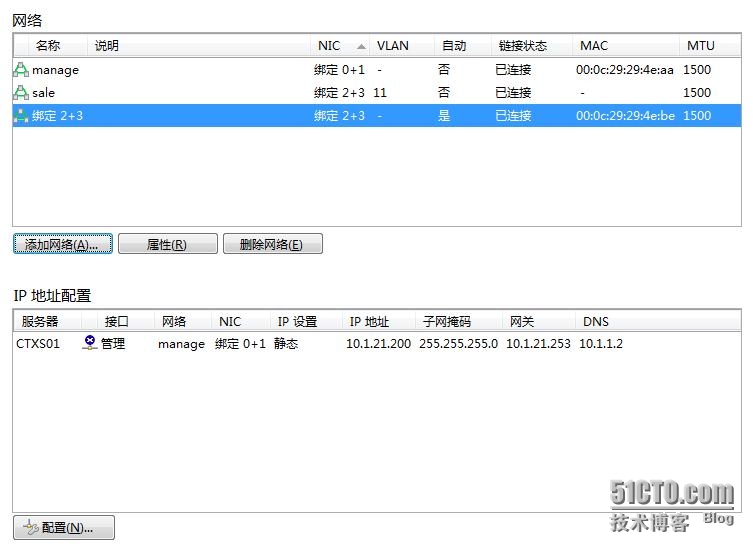The width and height of the screenshot is (753, 551).
Task: Click MTU value 1500 in sale row
Action: tap(697, 93)
